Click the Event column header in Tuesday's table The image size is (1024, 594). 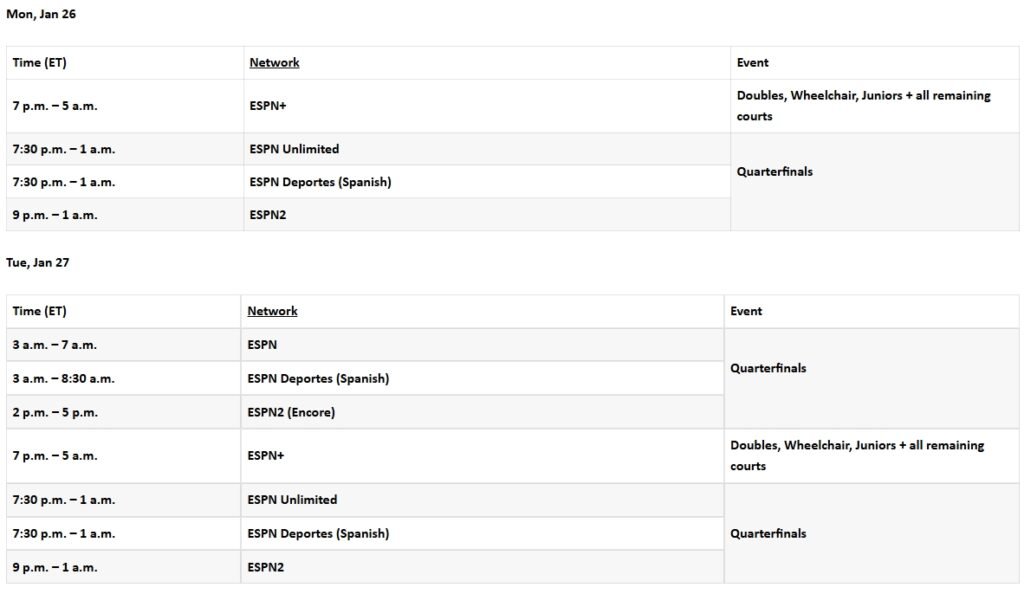pyautogui.click(x=746, y=311)
